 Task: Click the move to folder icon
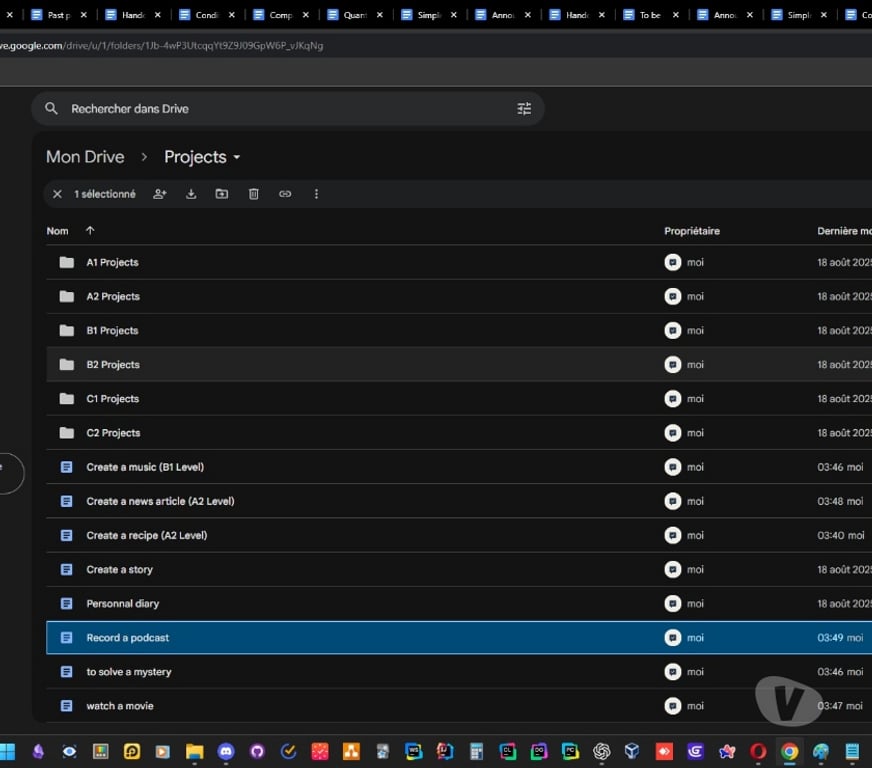click(222, 194)
